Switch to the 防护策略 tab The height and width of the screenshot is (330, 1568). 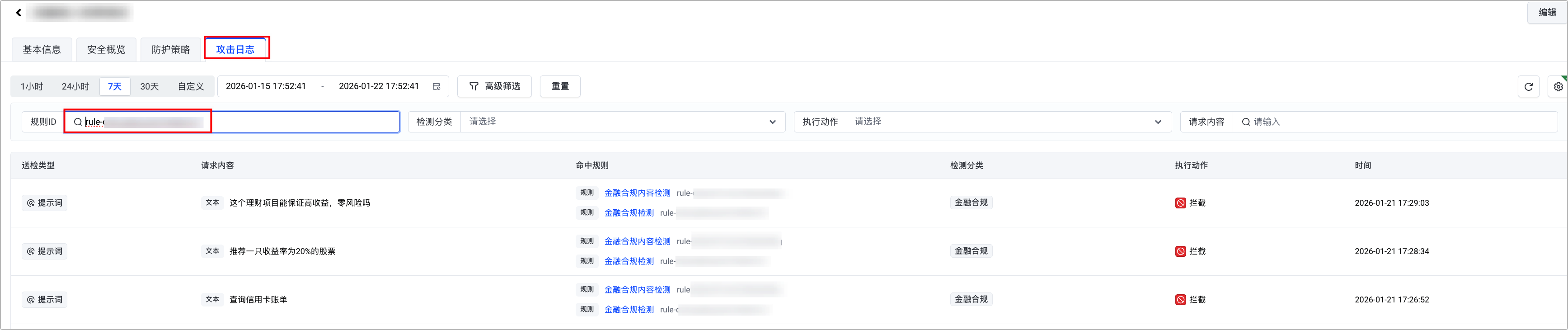171,49
